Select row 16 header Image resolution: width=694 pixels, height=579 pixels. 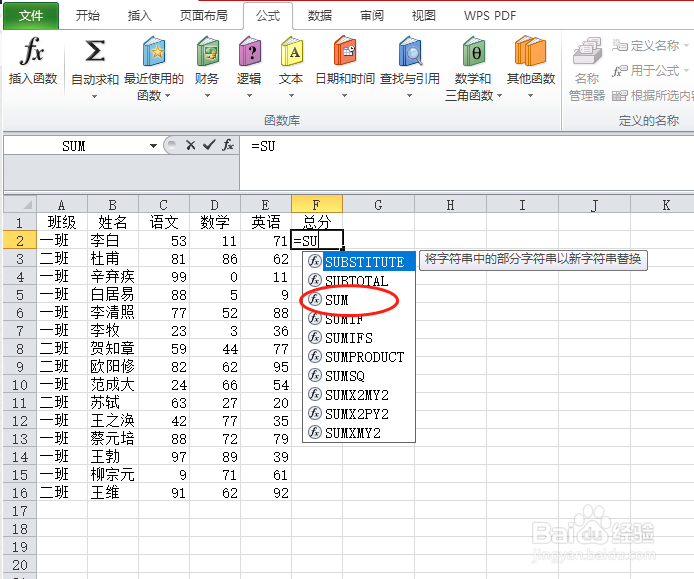[20, 493]
